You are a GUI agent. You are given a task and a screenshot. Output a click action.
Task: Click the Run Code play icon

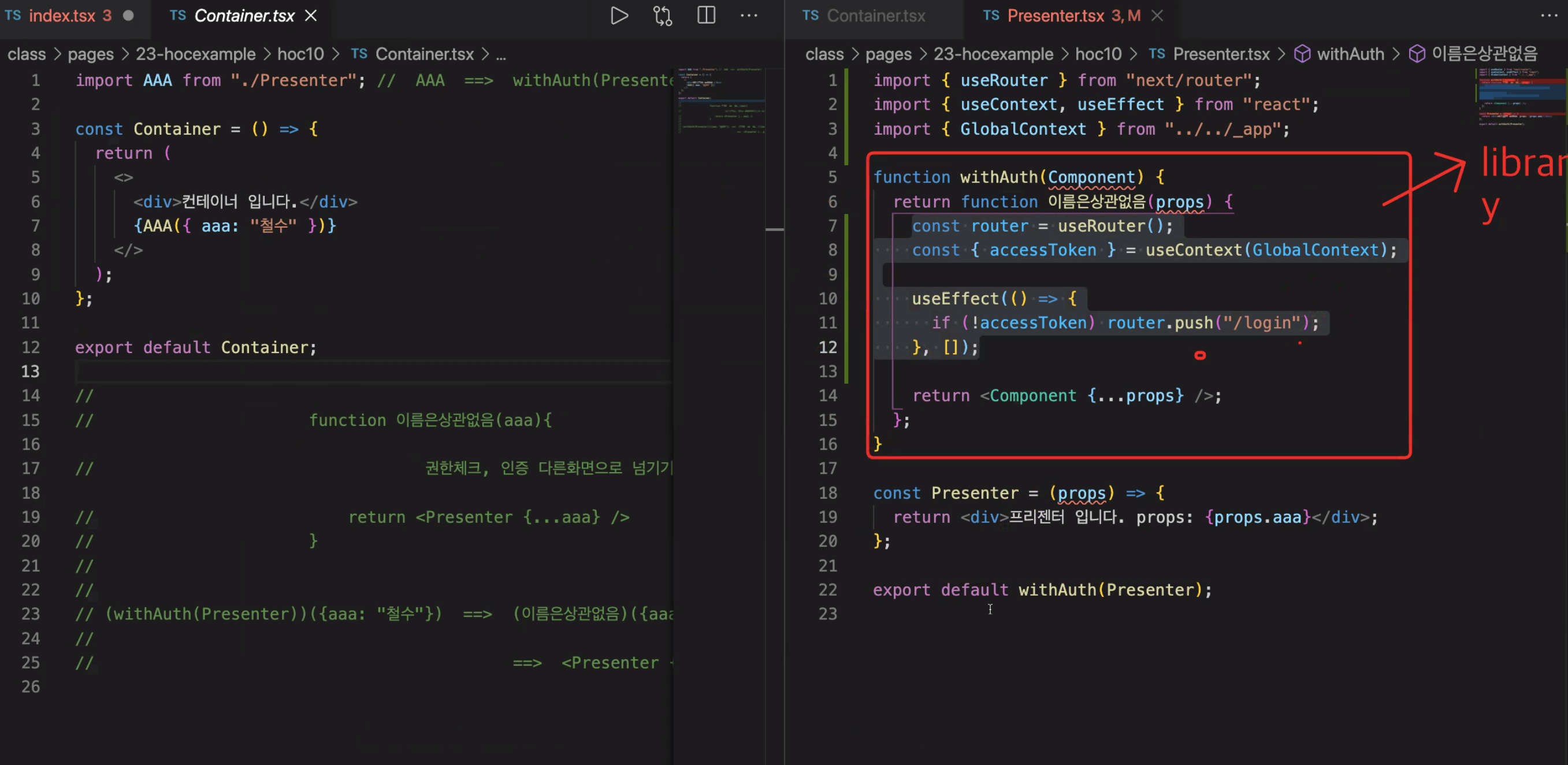pos(618,16)
